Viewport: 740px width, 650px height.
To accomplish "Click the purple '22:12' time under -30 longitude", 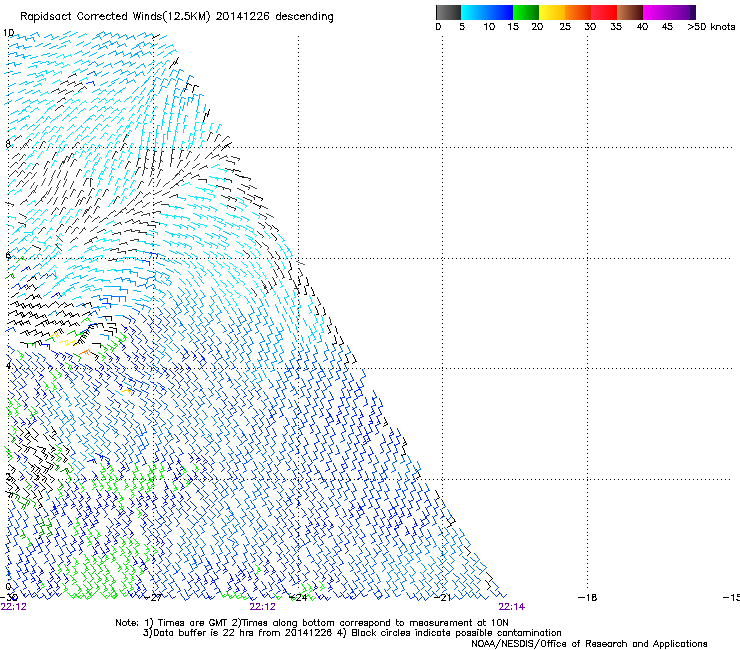I will (x=14, y=607).
